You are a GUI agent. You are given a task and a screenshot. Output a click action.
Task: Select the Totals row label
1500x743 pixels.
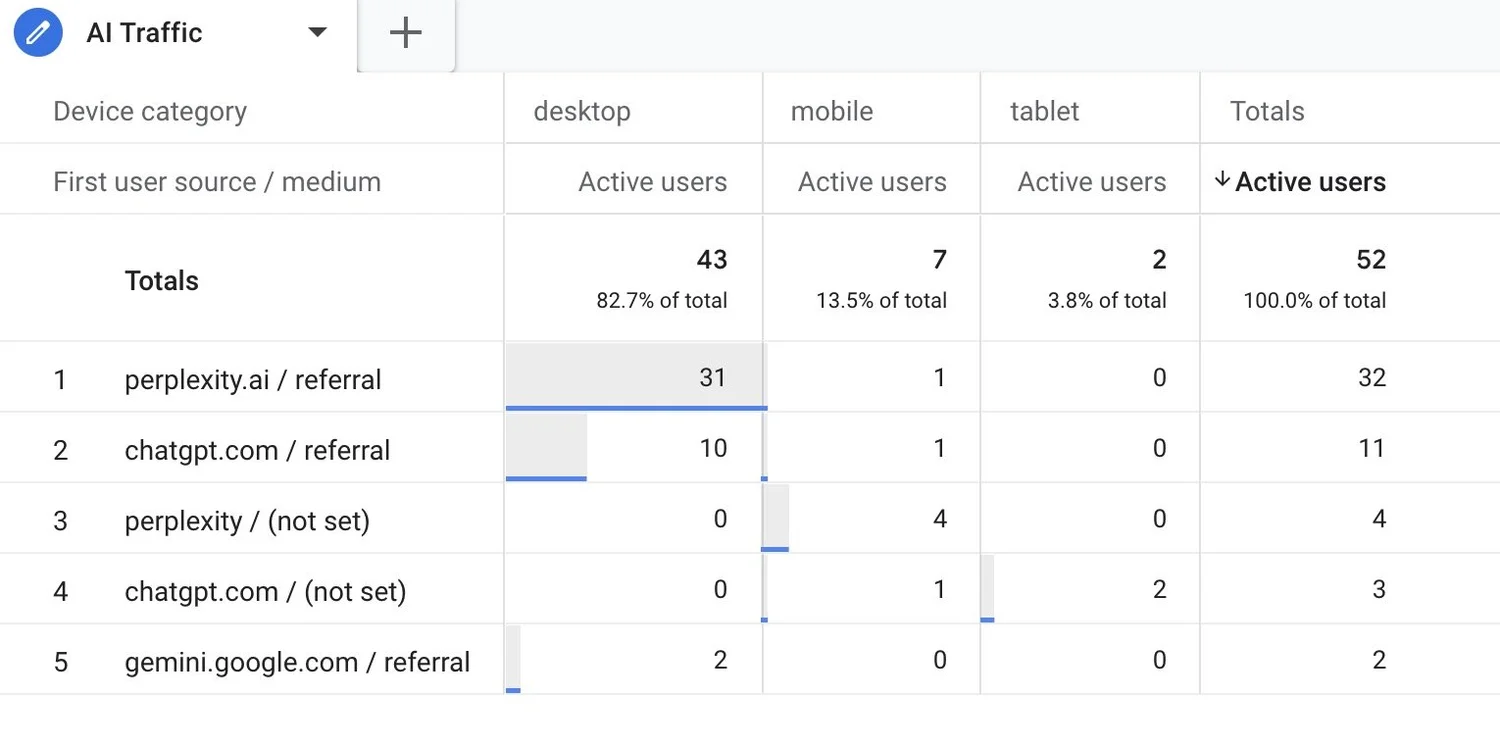[x=161, y=280]
